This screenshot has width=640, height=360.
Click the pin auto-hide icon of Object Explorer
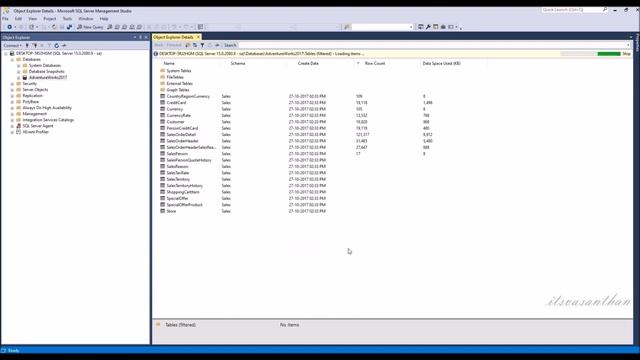(140, 37)
